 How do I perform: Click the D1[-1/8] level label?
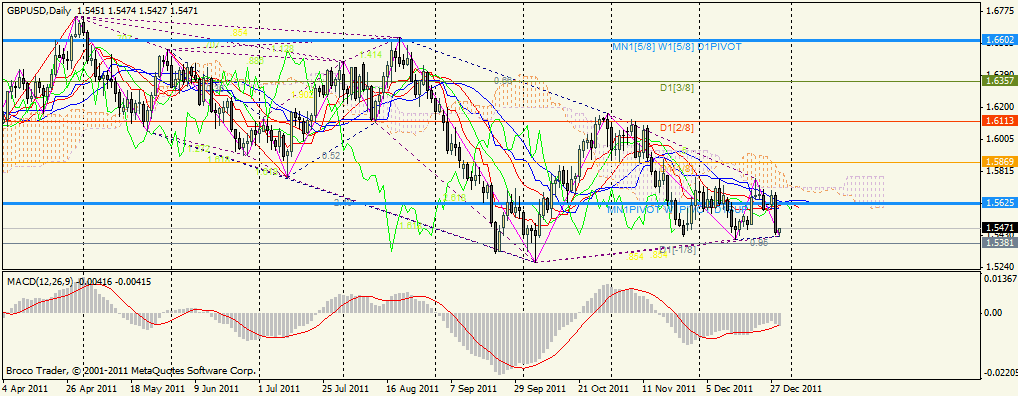[x=678, y=249]
